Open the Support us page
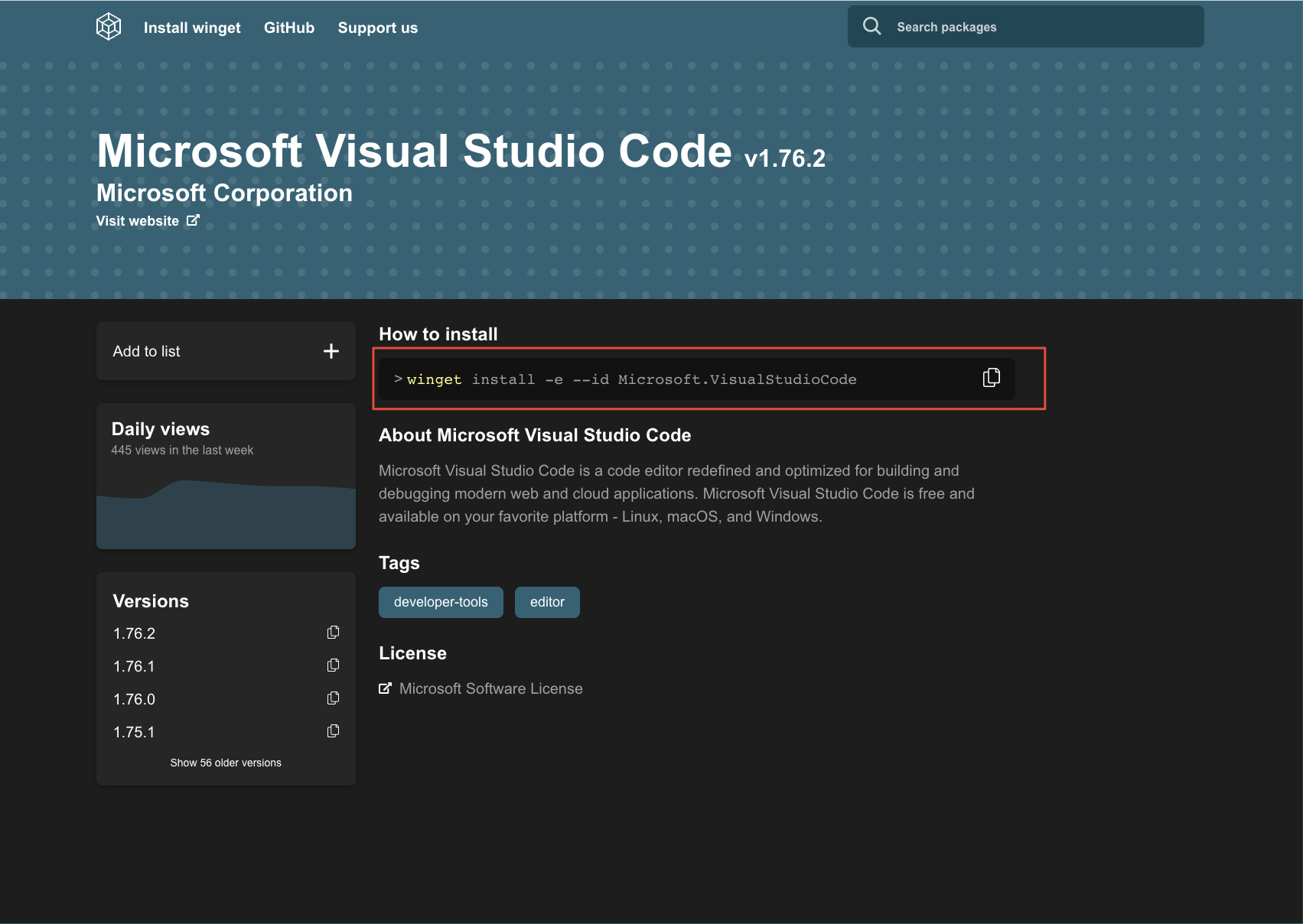This screenshot has height=924, width=1303. point(378,28)
